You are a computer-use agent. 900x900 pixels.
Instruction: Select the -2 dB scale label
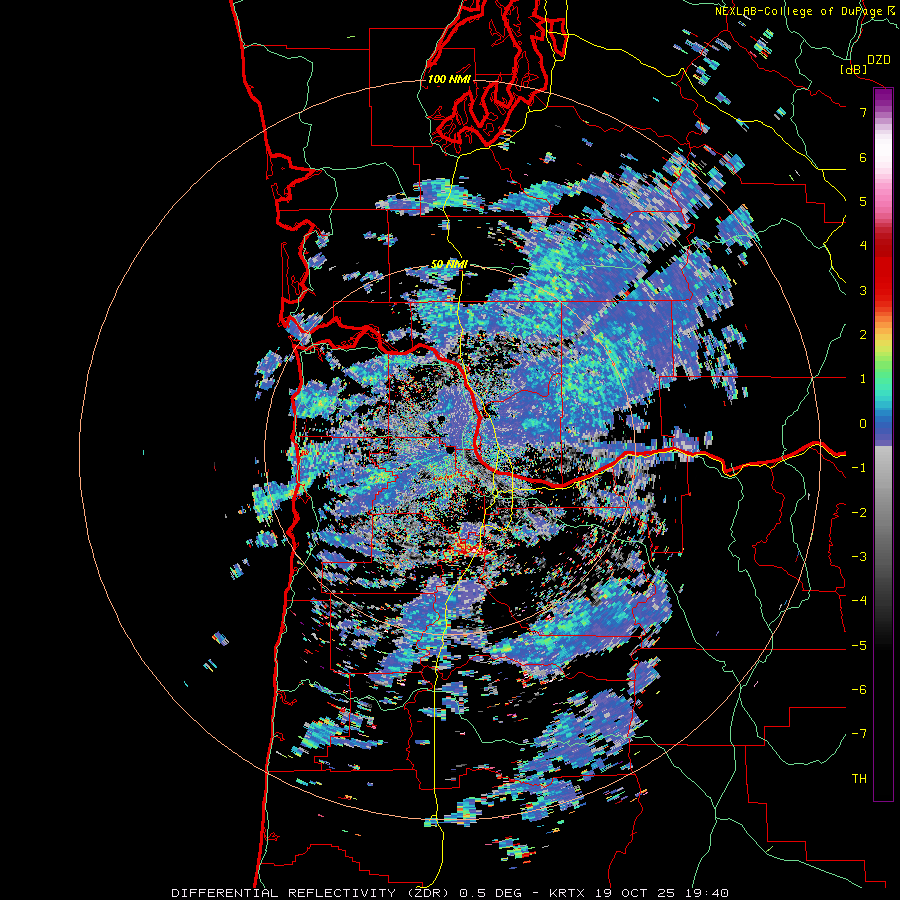point(859,512)
